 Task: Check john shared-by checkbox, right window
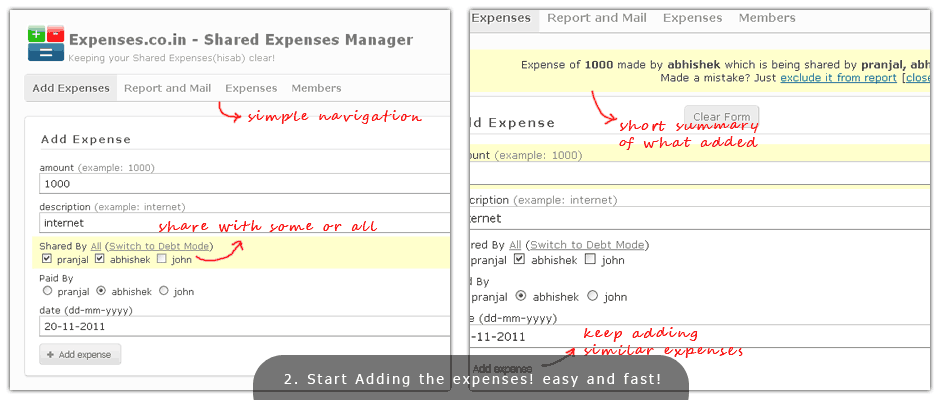pos(590,260)
